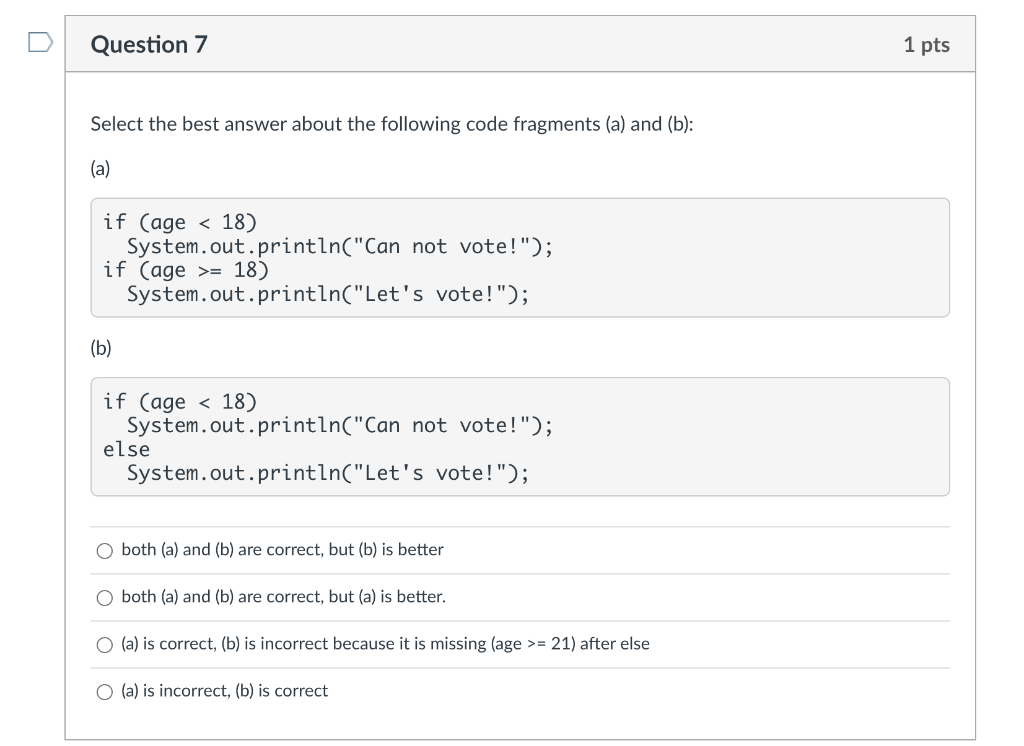
Task: Click the Question 7 heading
Action: coord(149,44)
